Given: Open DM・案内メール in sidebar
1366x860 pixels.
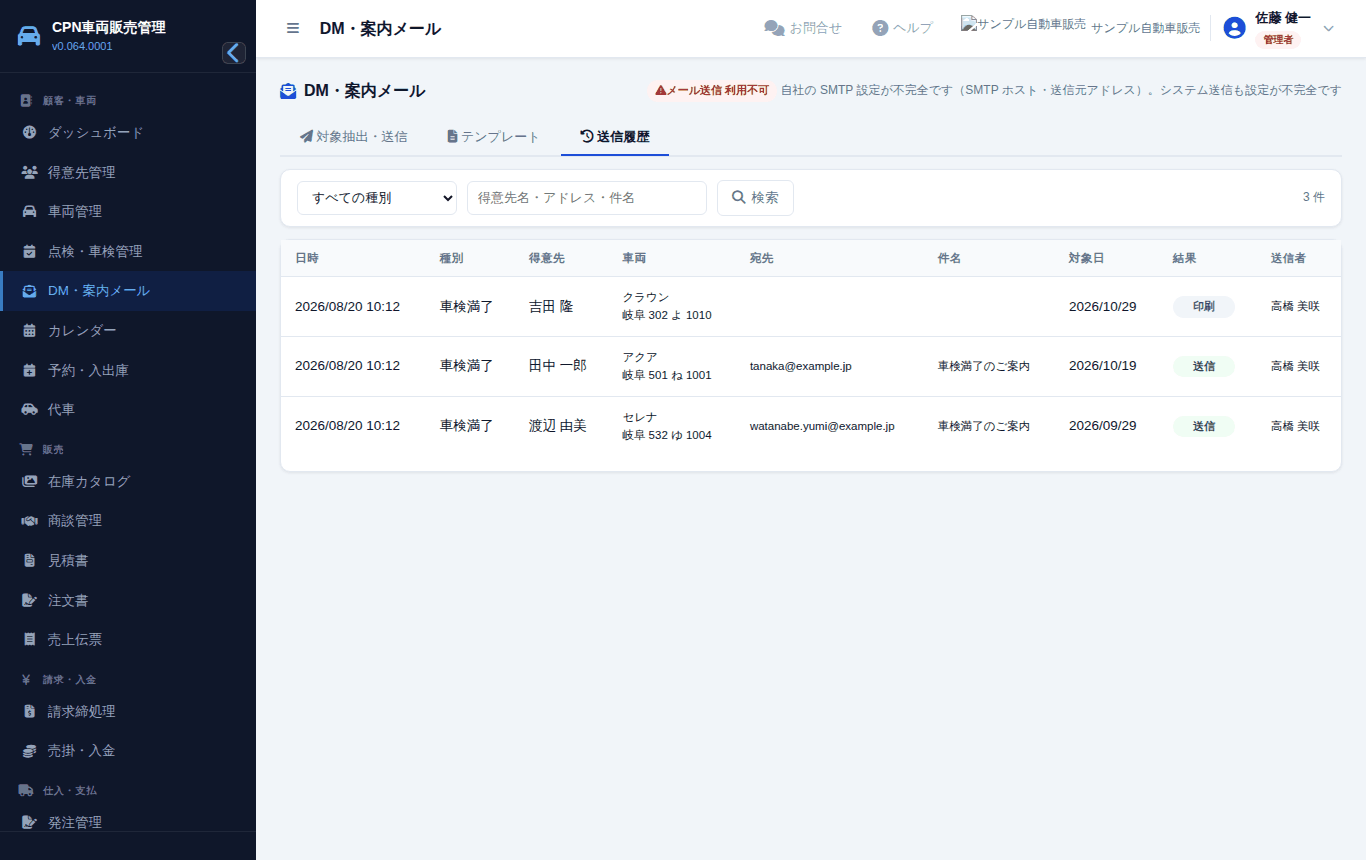Looking at the screenshot, I should [128, 291].
